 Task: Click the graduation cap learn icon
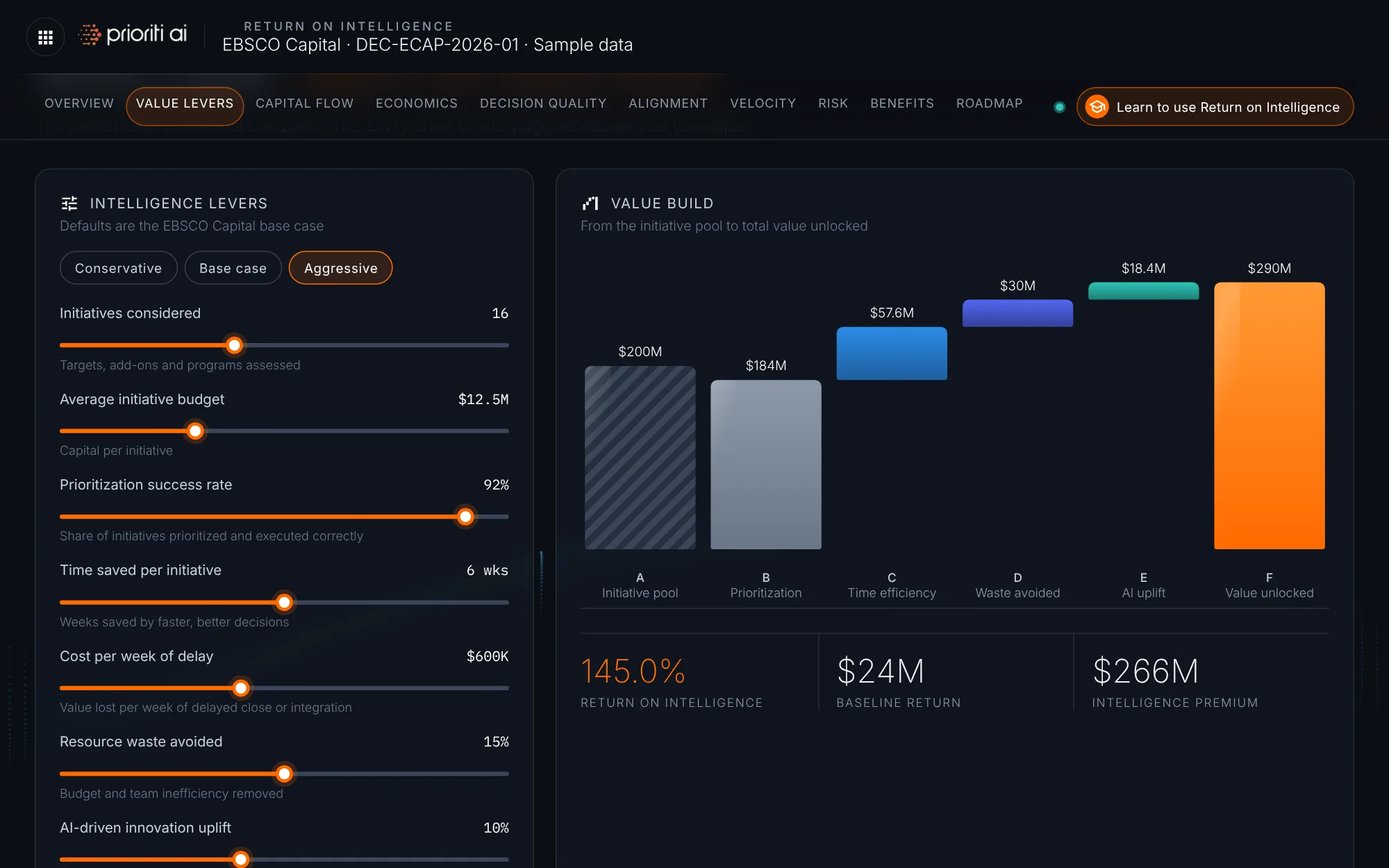click(1097, 107)
